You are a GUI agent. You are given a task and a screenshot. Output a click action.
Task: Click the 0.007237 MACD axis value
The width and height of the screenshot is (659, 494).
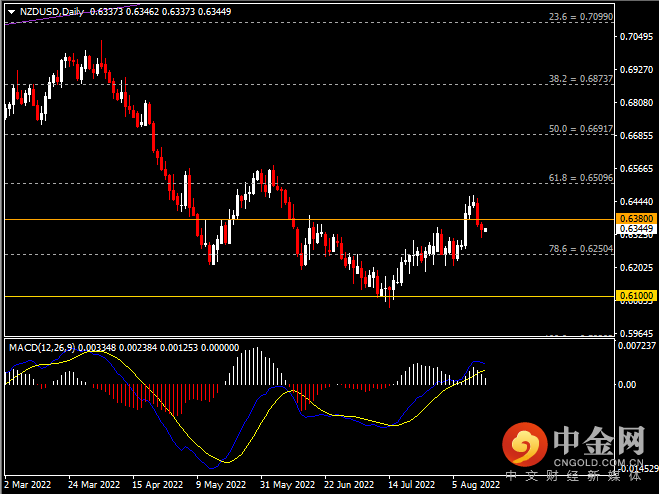(636, 346)
